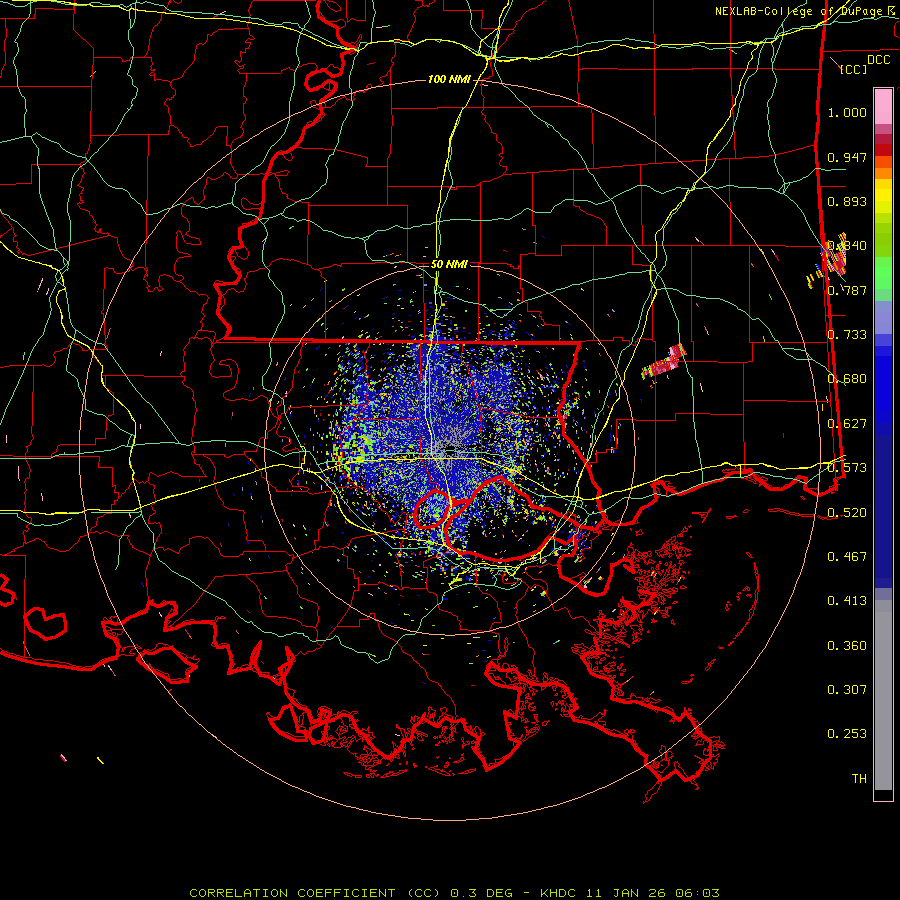The width and height of the screenshot is (900, 900).
Task: Click the "06:03" timestamp in caption
Action: click(697, 893)
